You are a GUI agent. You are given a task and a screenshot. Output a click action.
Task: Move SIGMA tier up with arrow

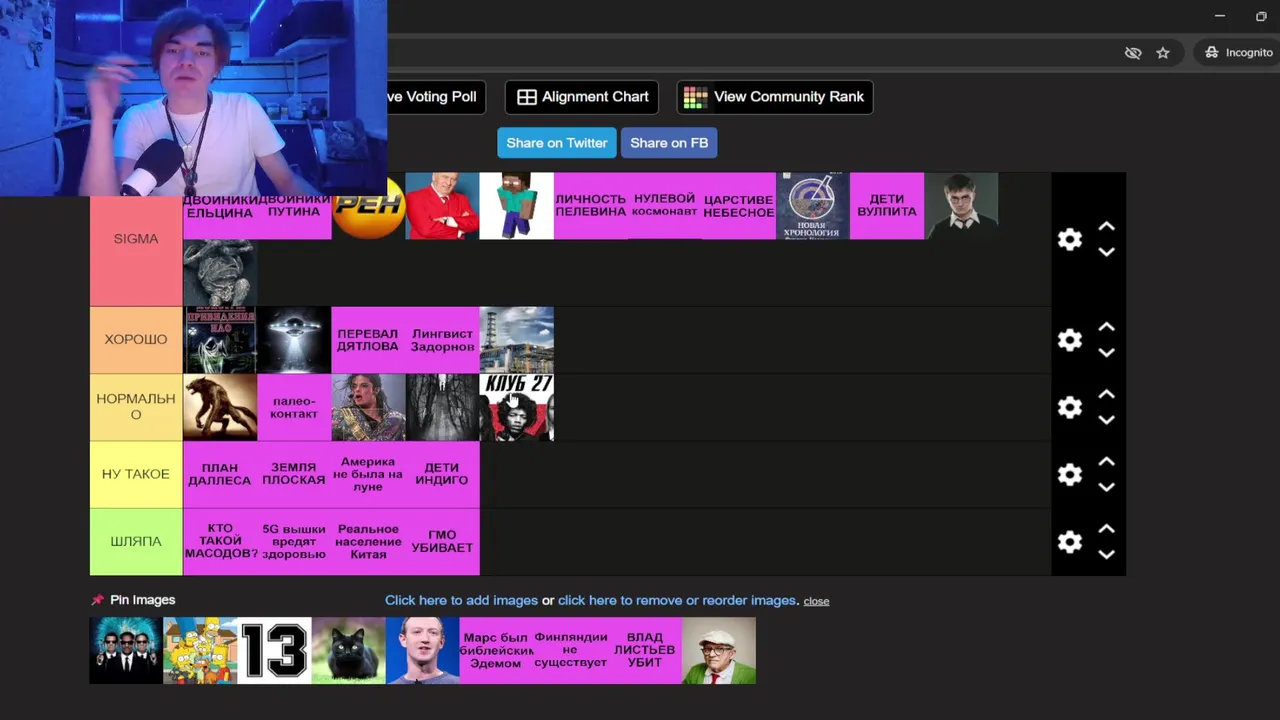[x=1106, y=227]
